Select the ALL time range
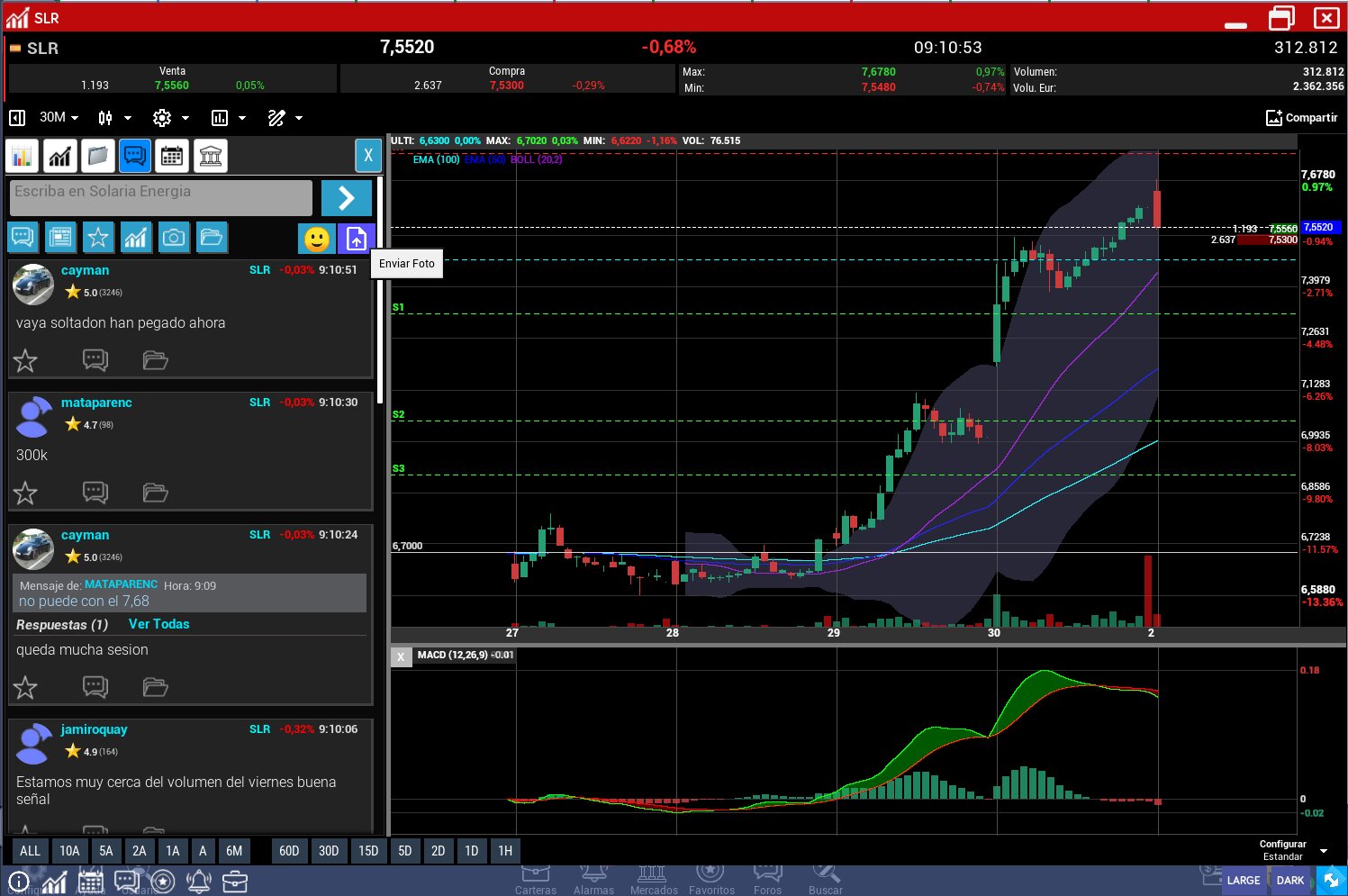 [x=30, y=851]
